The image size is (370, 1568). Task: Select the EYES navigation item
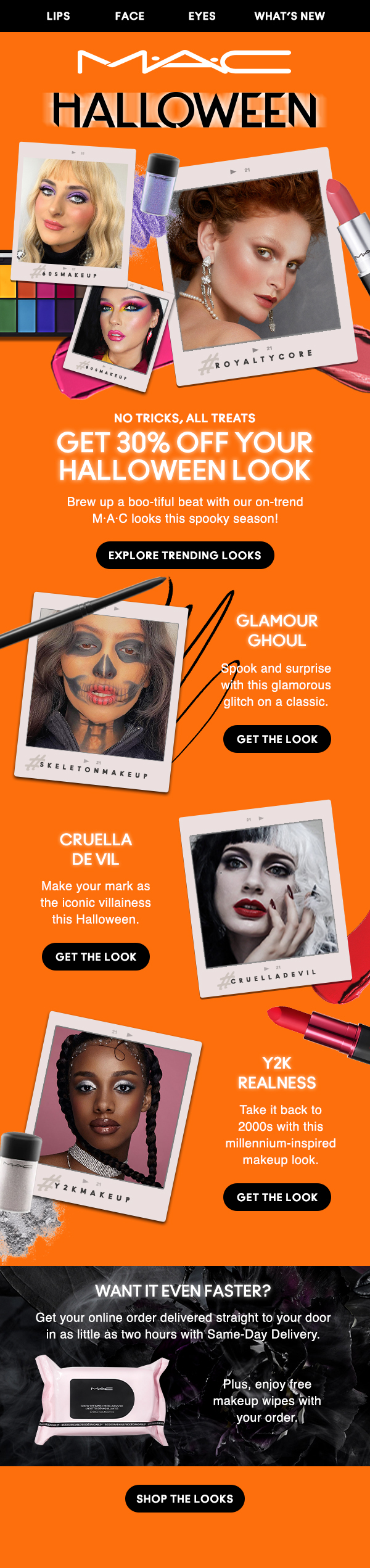click(202, 16)
